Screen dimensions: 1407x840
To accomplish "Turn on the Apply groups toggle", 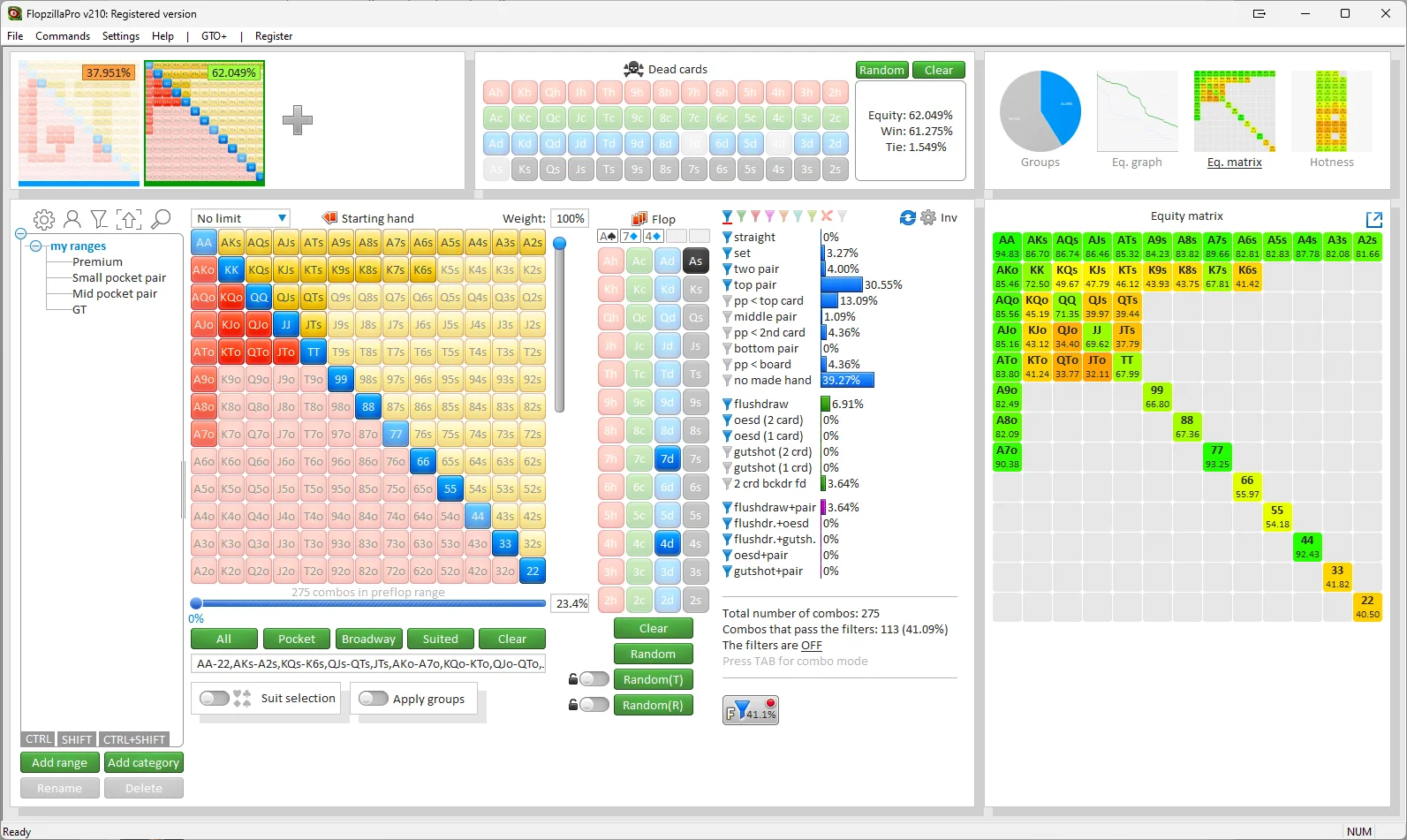I will [374, 698].
